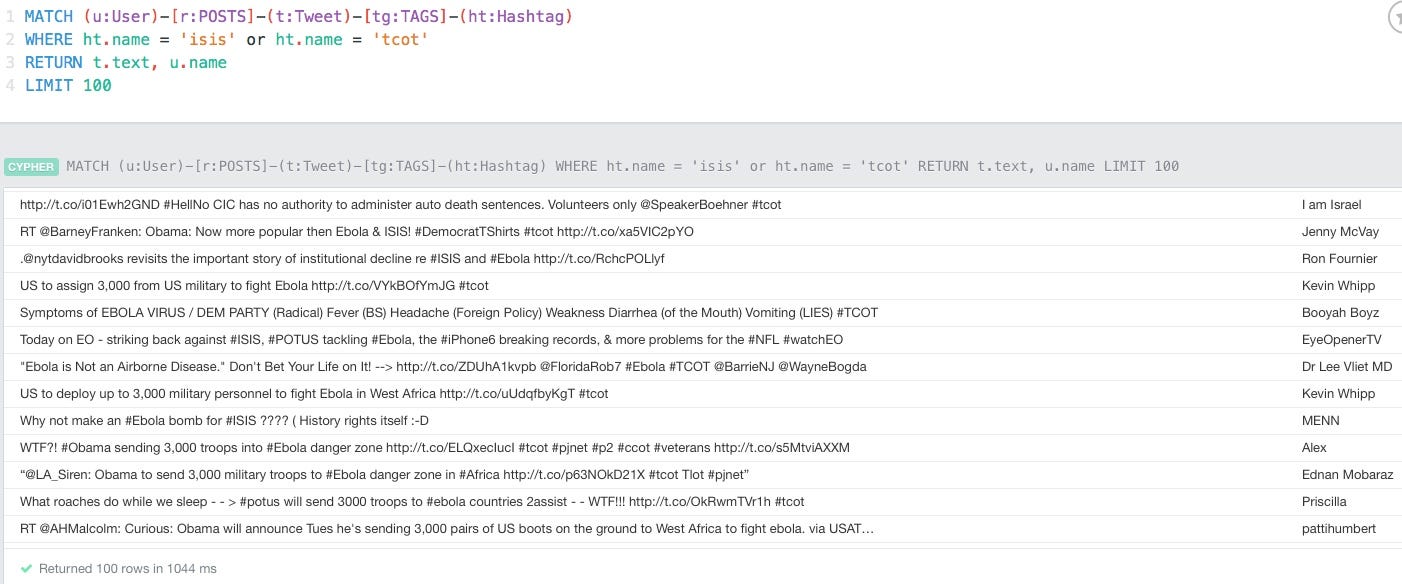Screen dimensions: 1402x584
Task: Click the Returned 100 rows status message
Action: pos(127,568)
